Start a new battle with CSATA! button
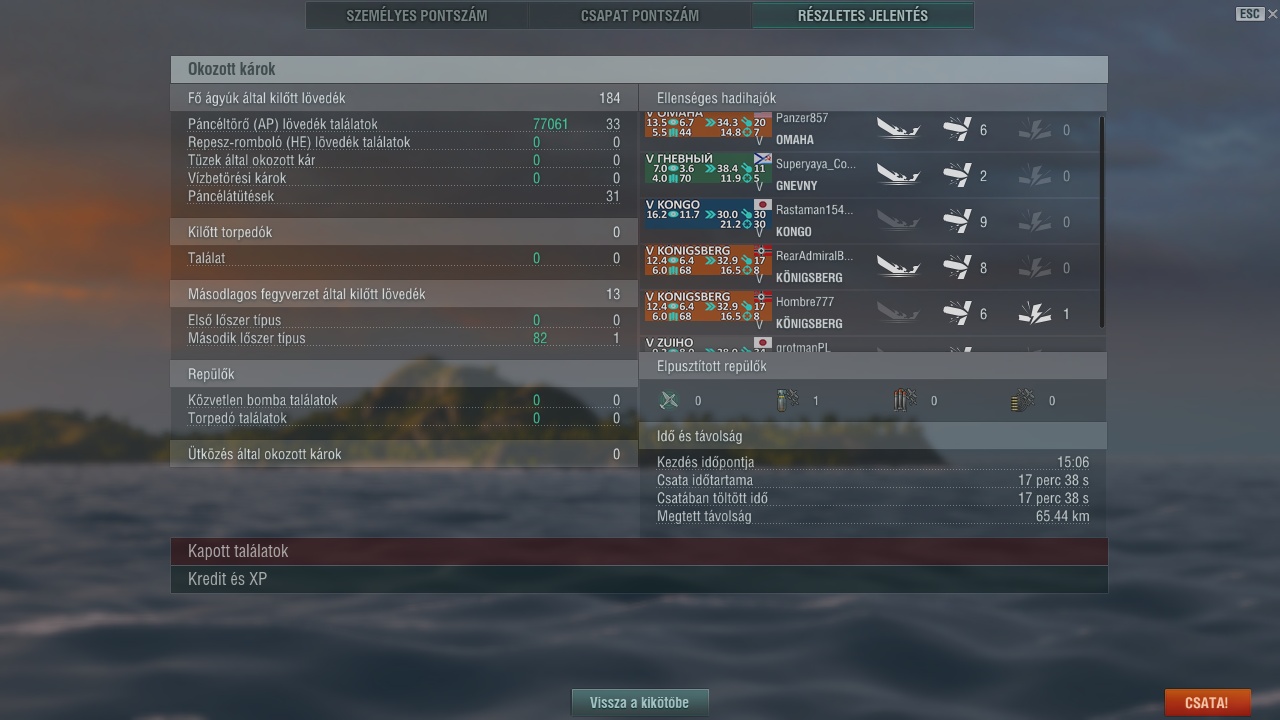1280x720 pixels. (x=1207, y=702)
